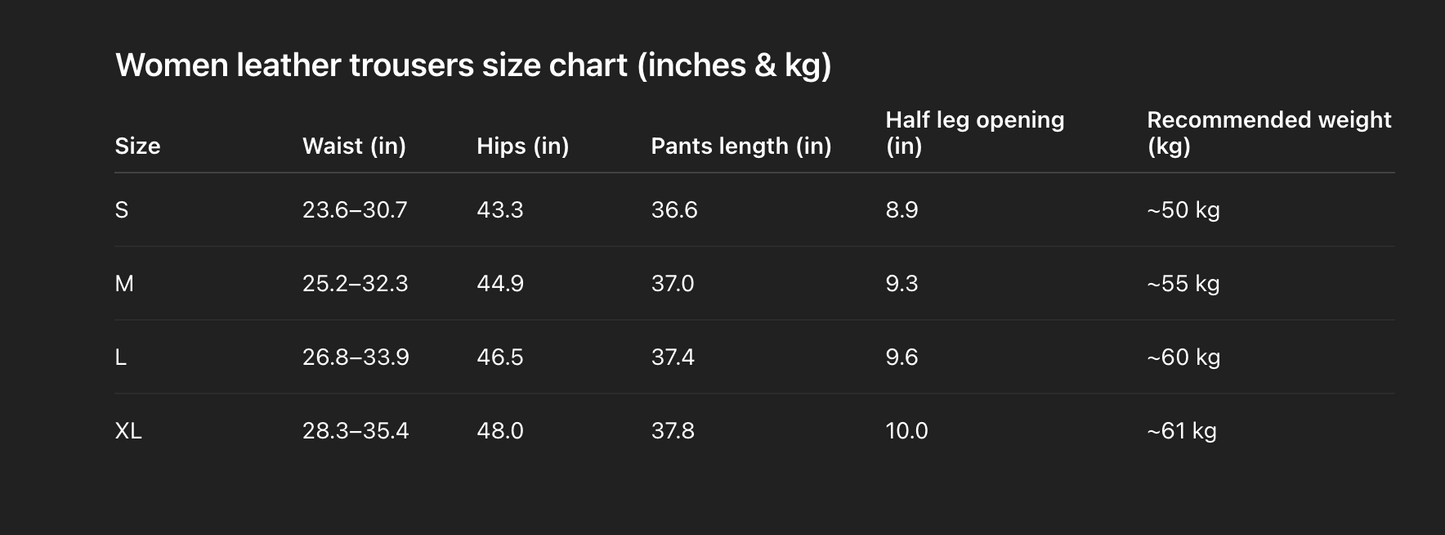
Task: Click the Hips (in) column header
Action: (x=522, y=146)
